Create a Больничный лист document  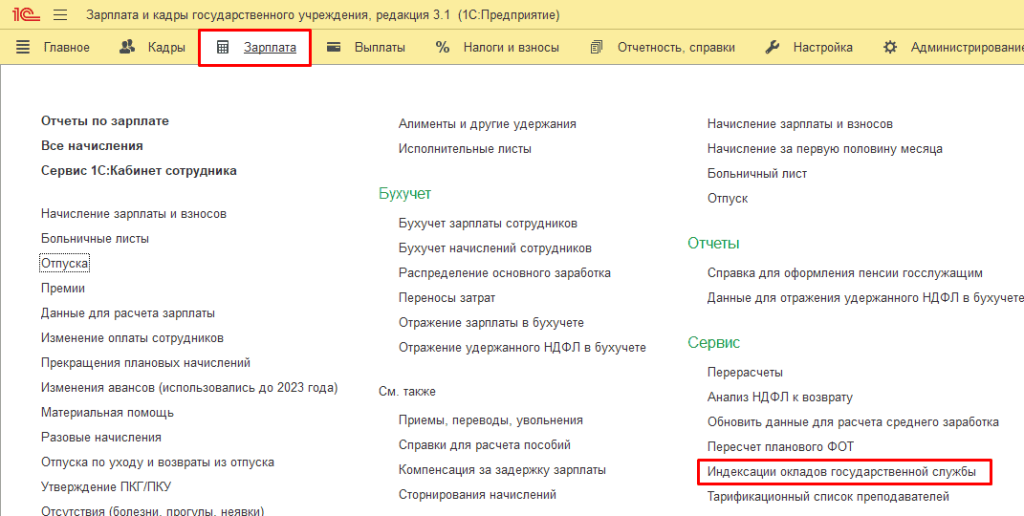(757, 173)
